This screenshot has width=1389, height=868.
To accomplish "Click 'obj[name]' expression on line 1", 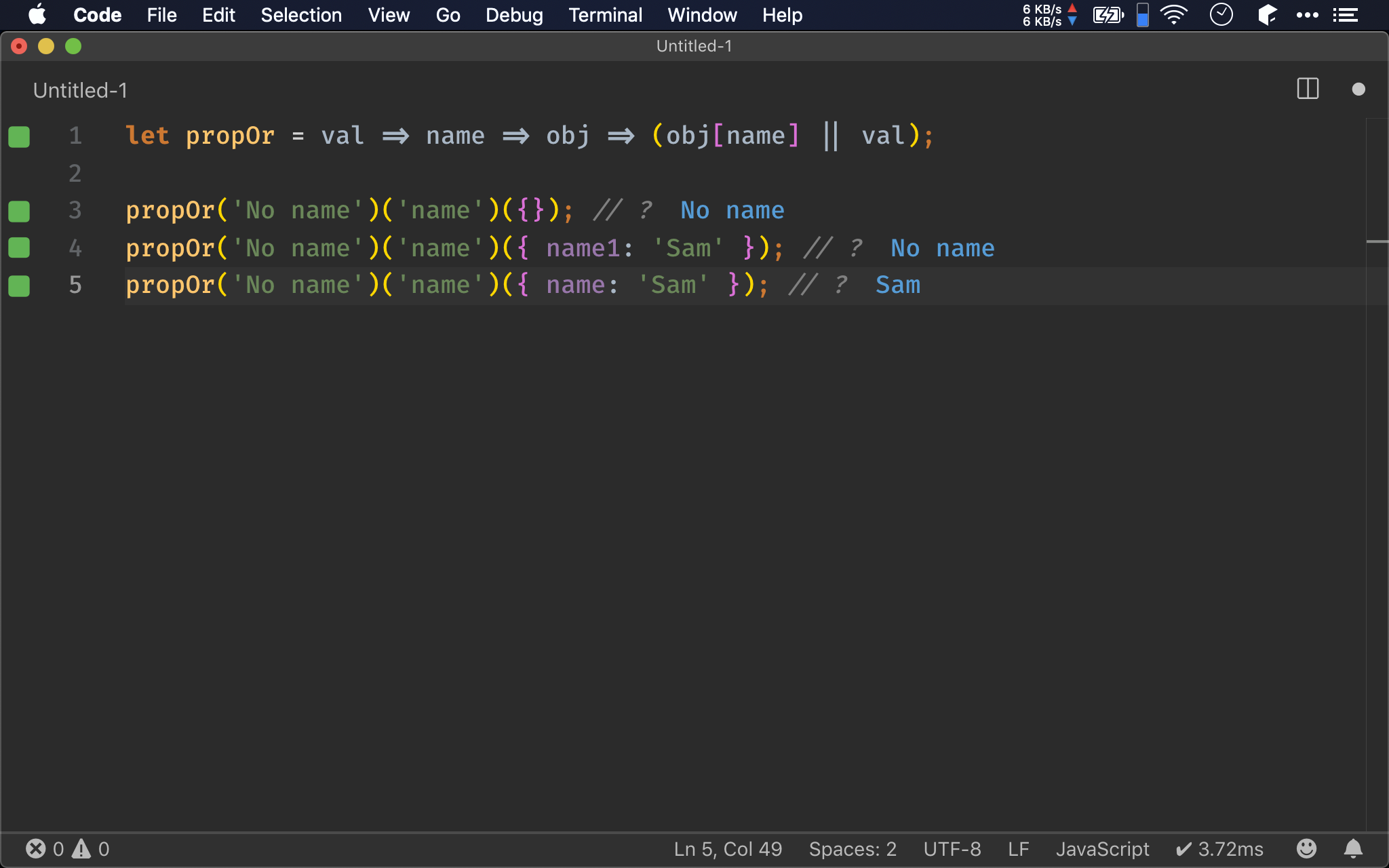I will [x=732, y=136].
